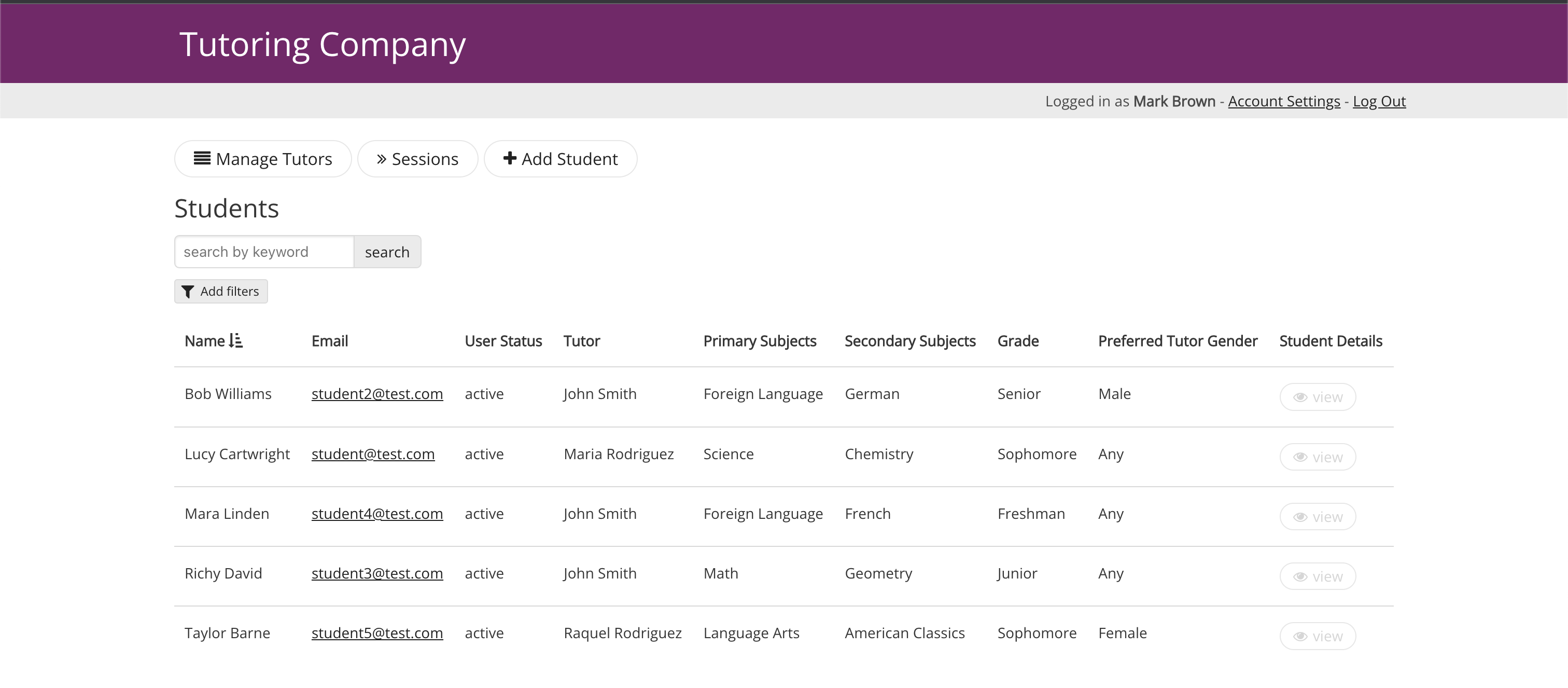Click the student5@test.com email link
The image size is (1568, 688).
click(377, 633)
